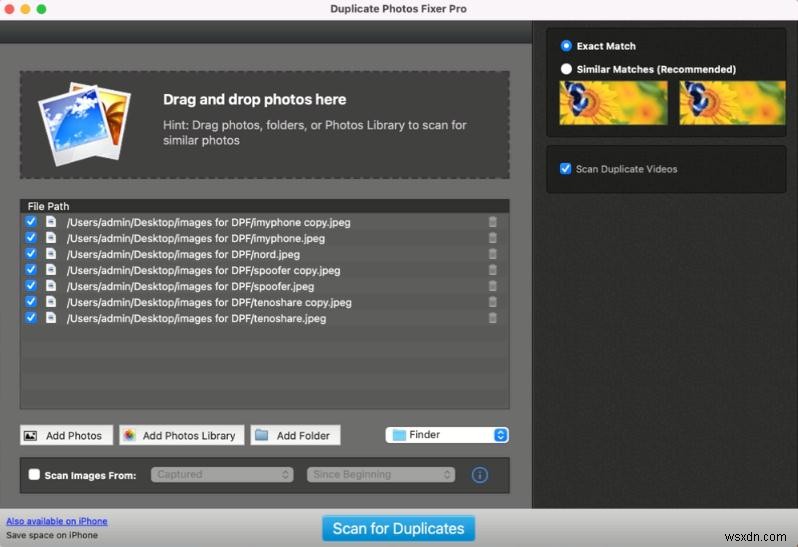798x547 pixels.
Task: Click the Add Folder button
Action: click(x=295, y=435)
